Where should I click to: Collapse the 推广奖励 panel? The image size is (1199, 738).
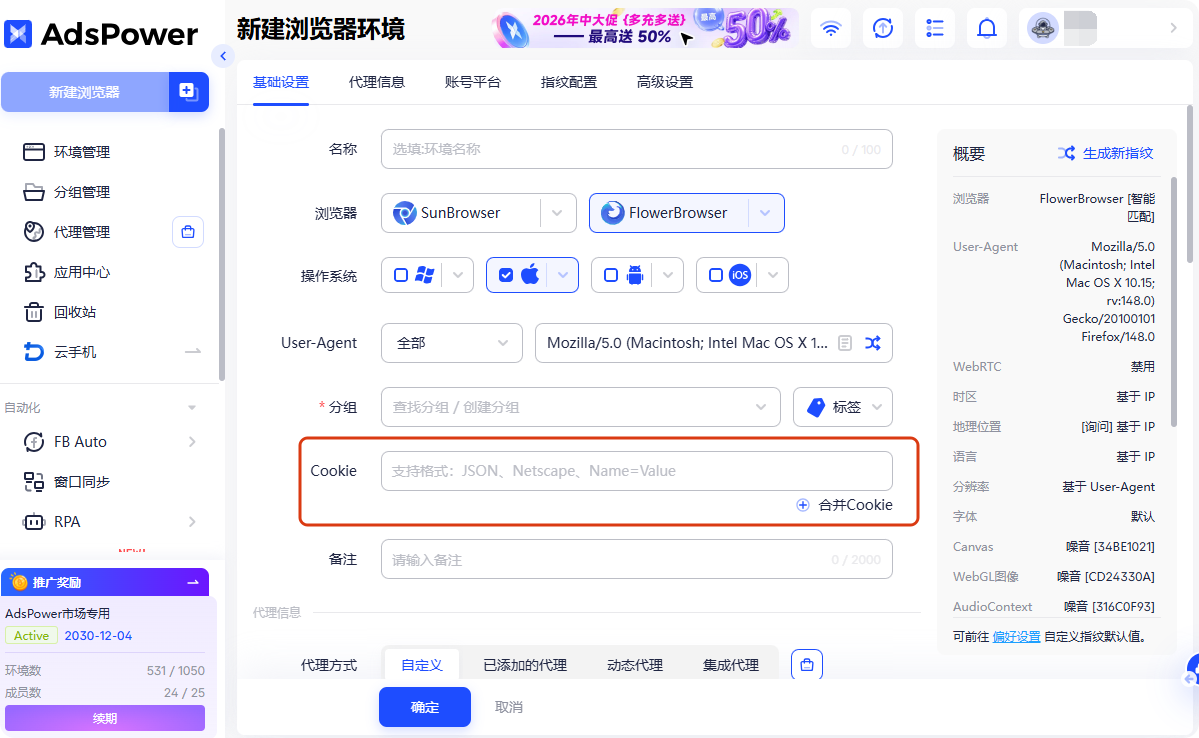[193, 583]
